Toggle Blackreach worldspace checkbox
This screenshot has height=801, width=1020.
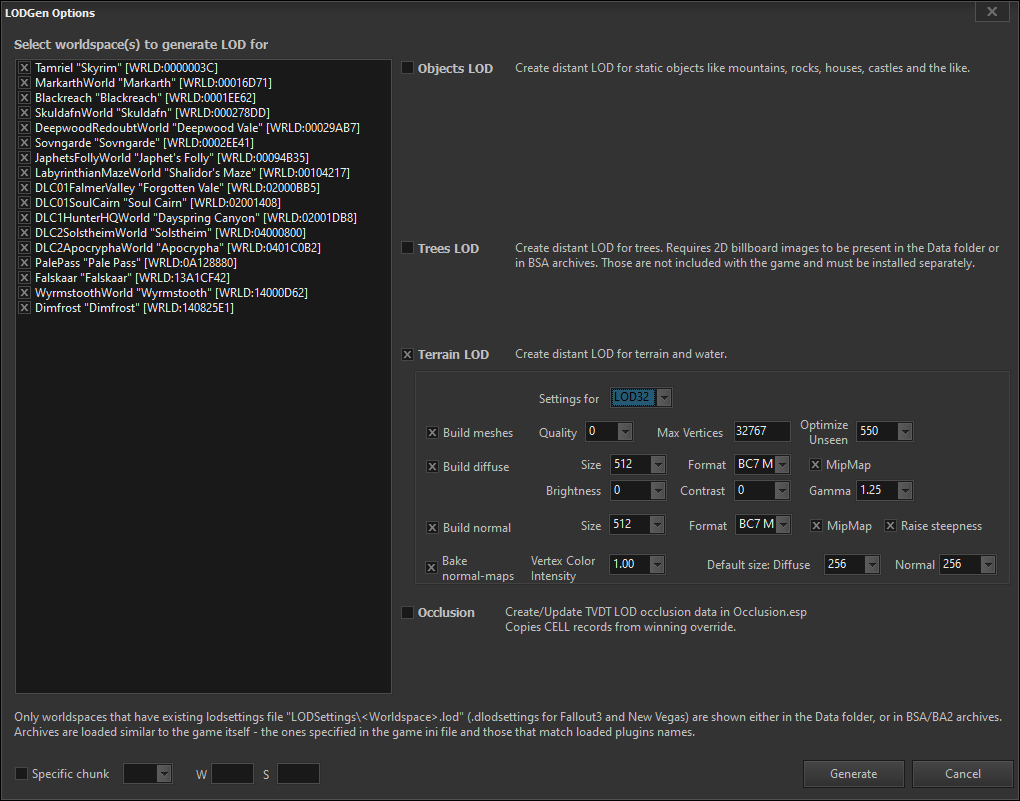point(24,98)
